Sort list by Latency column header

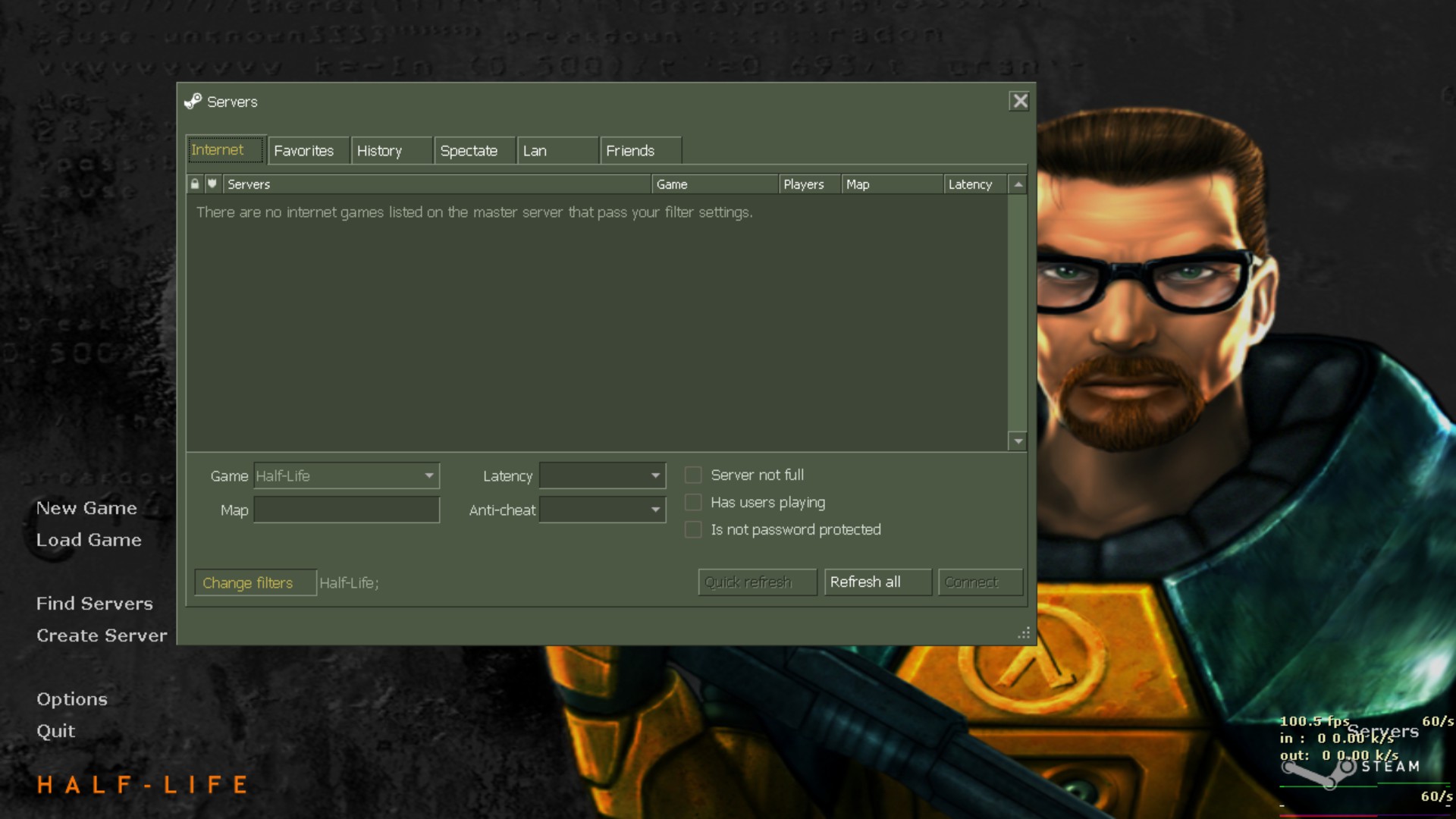pyautogui.click(x=976, y=184)
